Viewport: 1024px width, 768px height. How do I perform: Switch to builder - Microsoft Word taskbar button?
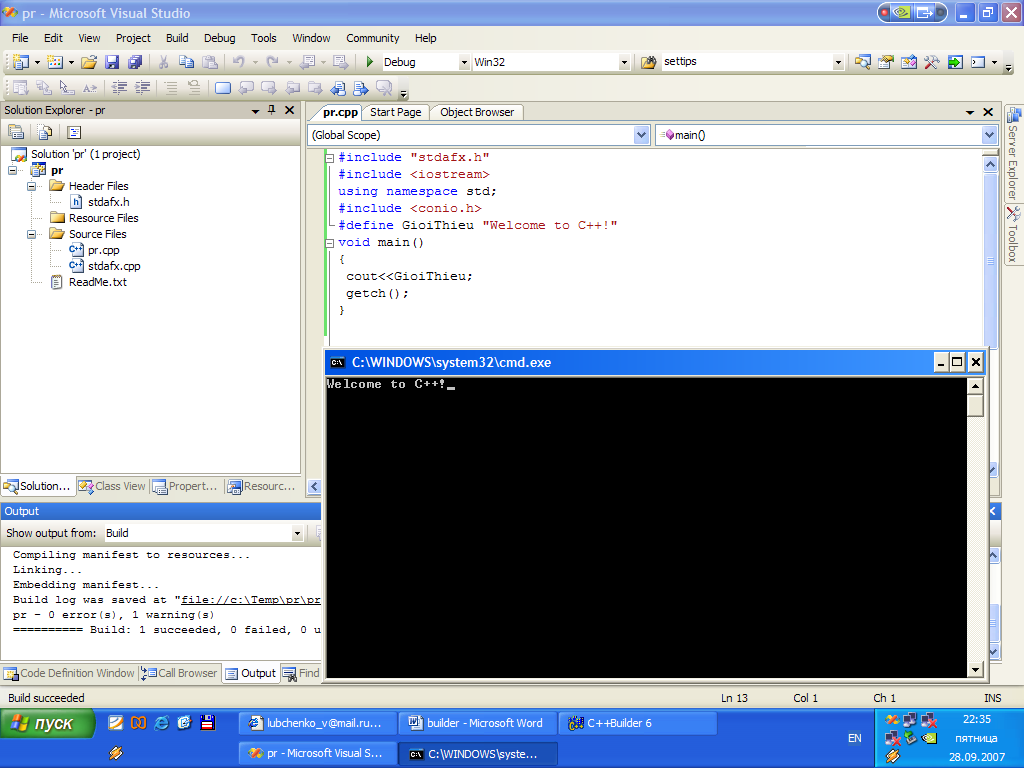tap(477, 724)
